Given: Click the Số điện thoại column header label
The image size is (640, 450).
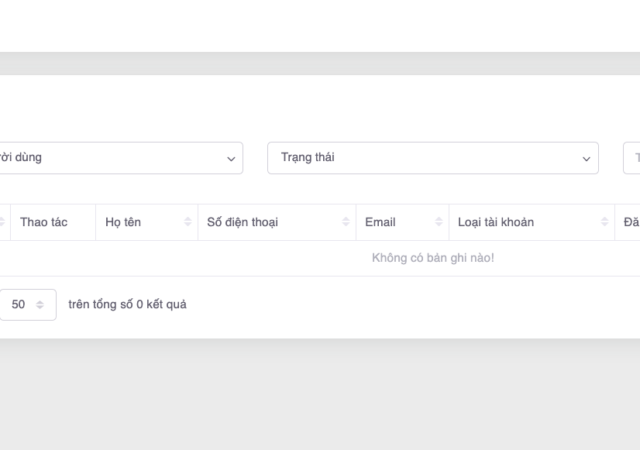Looking at the screenshot, I should click(242, 222).
